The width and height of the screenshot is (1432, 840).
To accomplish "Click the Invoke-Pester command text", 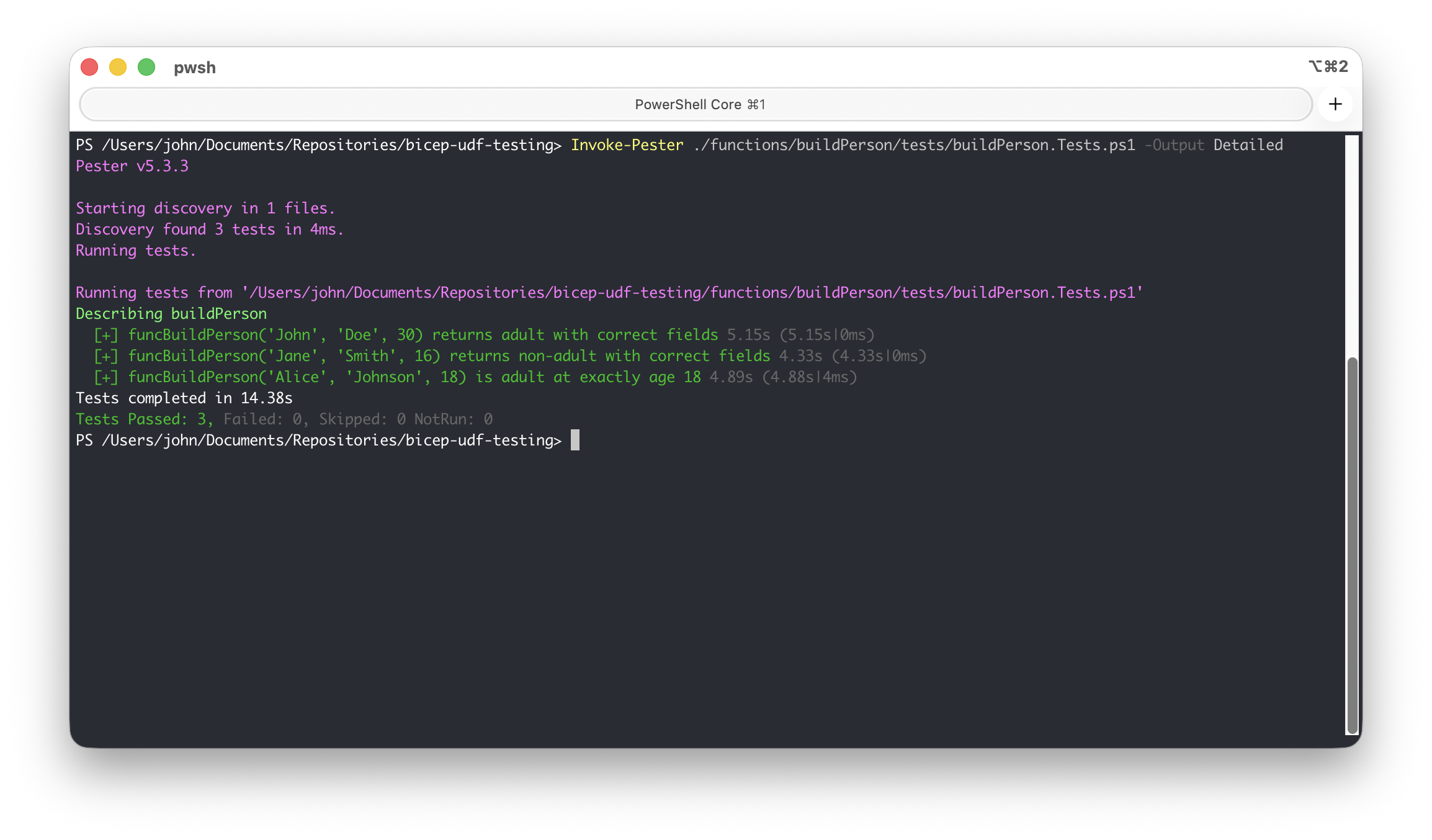I will click(x=627, y=145).
